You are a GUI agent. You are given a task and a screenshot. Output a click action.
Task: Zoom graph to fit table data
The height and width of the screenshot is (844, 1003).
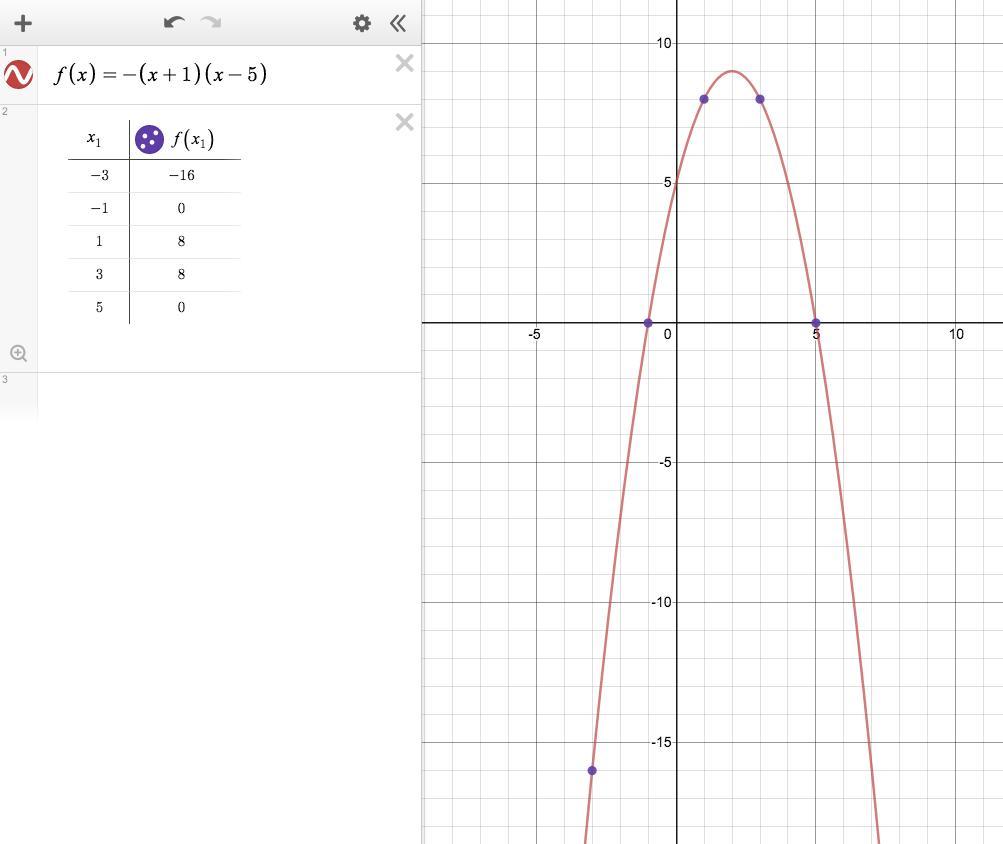tap(19, 353)
